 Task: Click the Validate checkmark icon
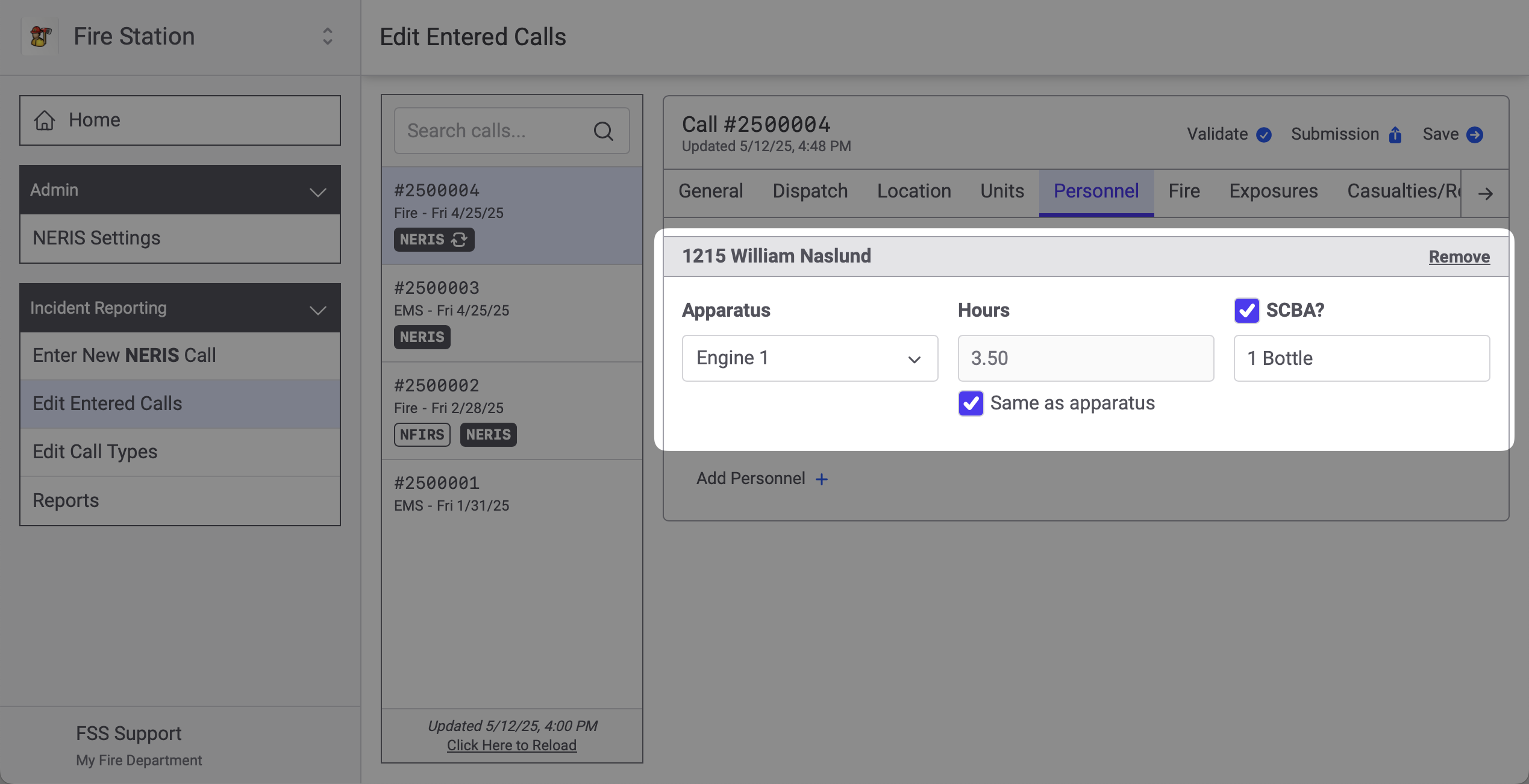point(1263,134)
